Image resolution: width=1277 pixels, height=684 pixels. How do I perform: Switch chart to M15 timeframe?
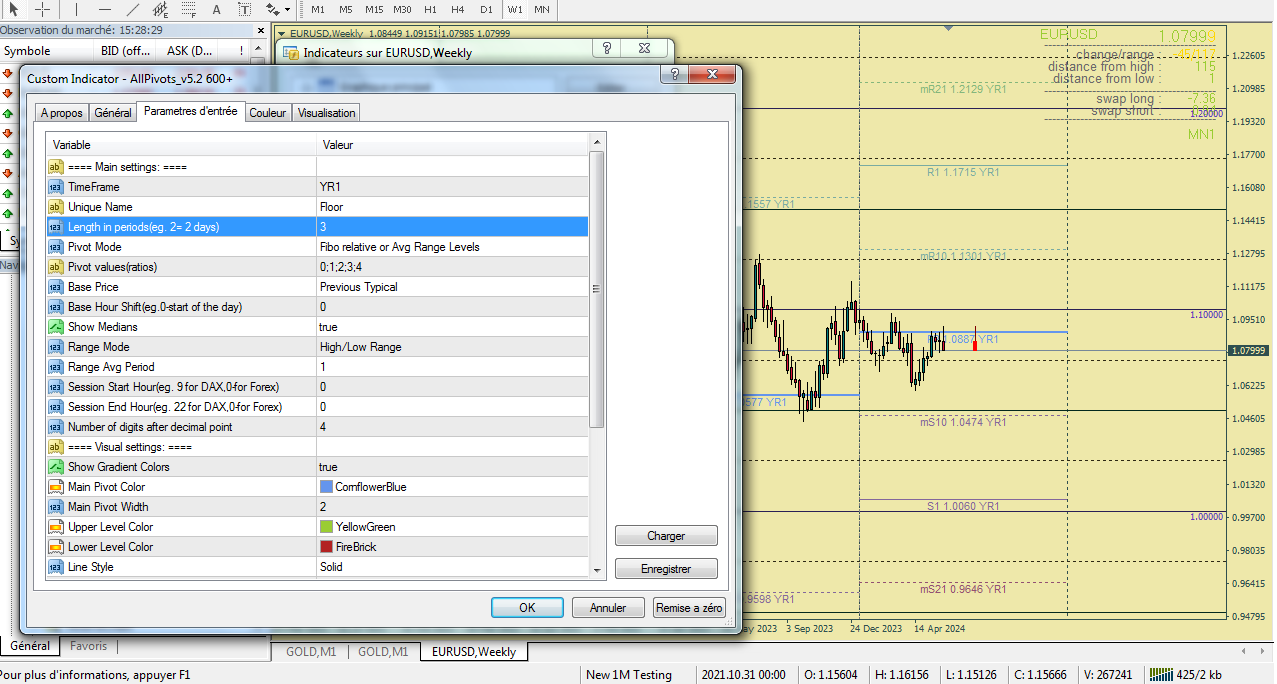[374, 9]
